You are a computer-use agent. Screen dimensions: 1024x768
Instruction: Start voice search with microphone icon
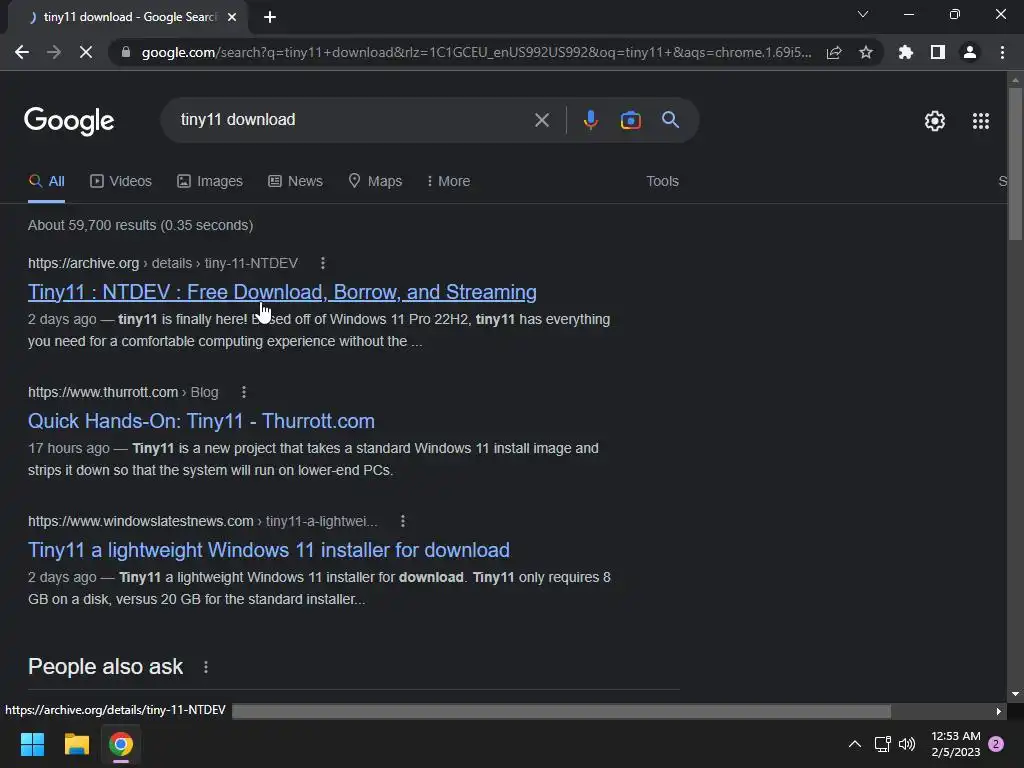[590, 120]
